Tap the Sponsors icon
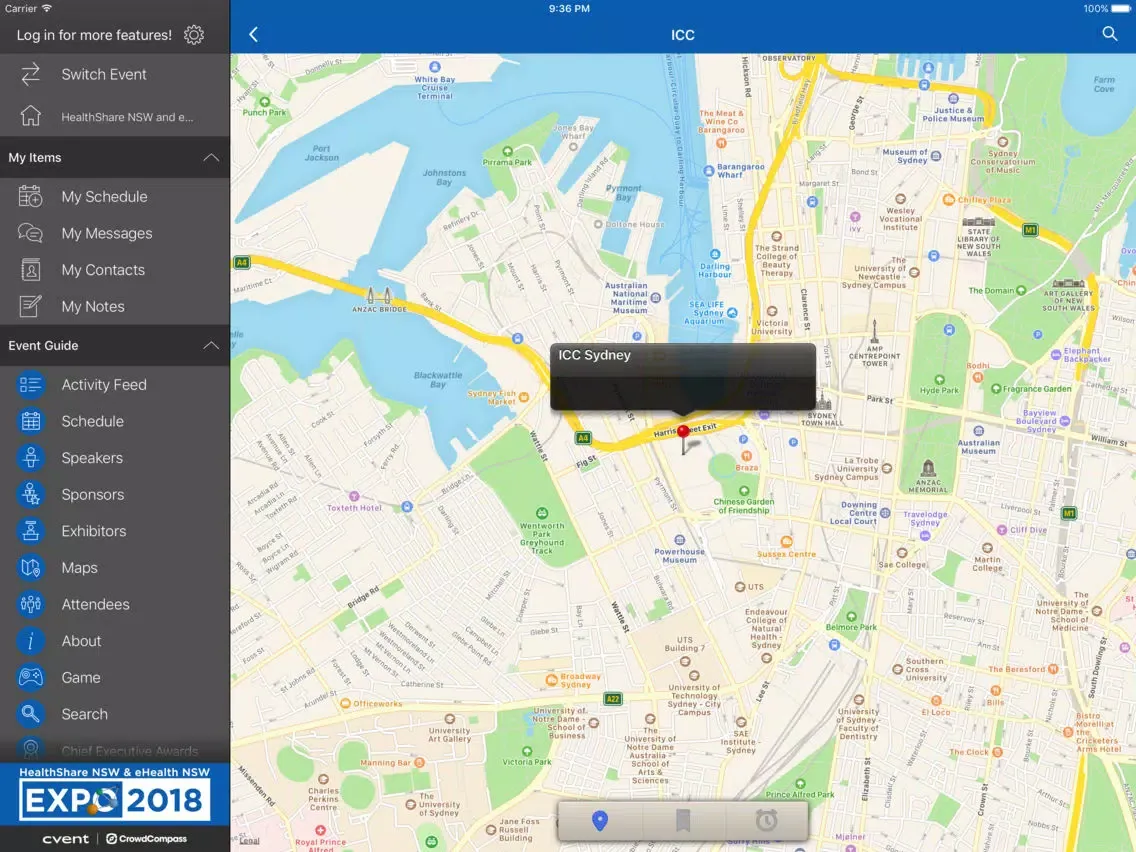Viewport: 1136px width, 852px height. point(30,494)
